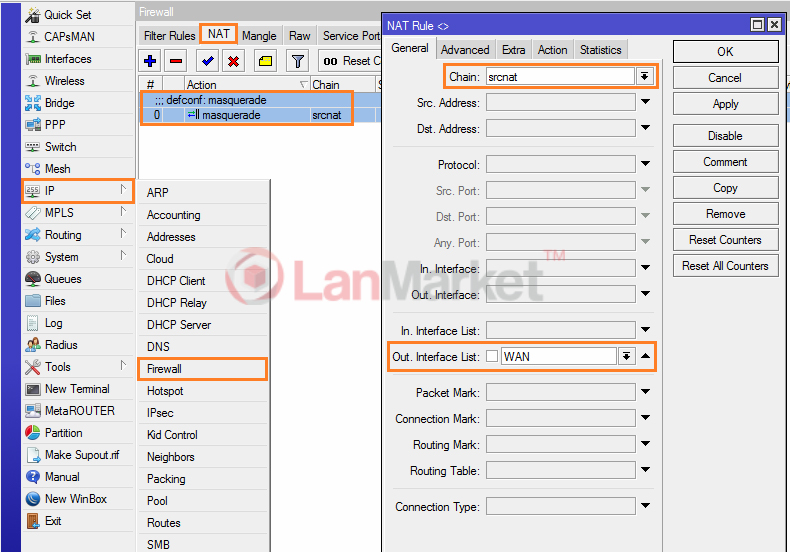
Task: Collapse the Out. Interface List field
Action: tap(645, 356)
